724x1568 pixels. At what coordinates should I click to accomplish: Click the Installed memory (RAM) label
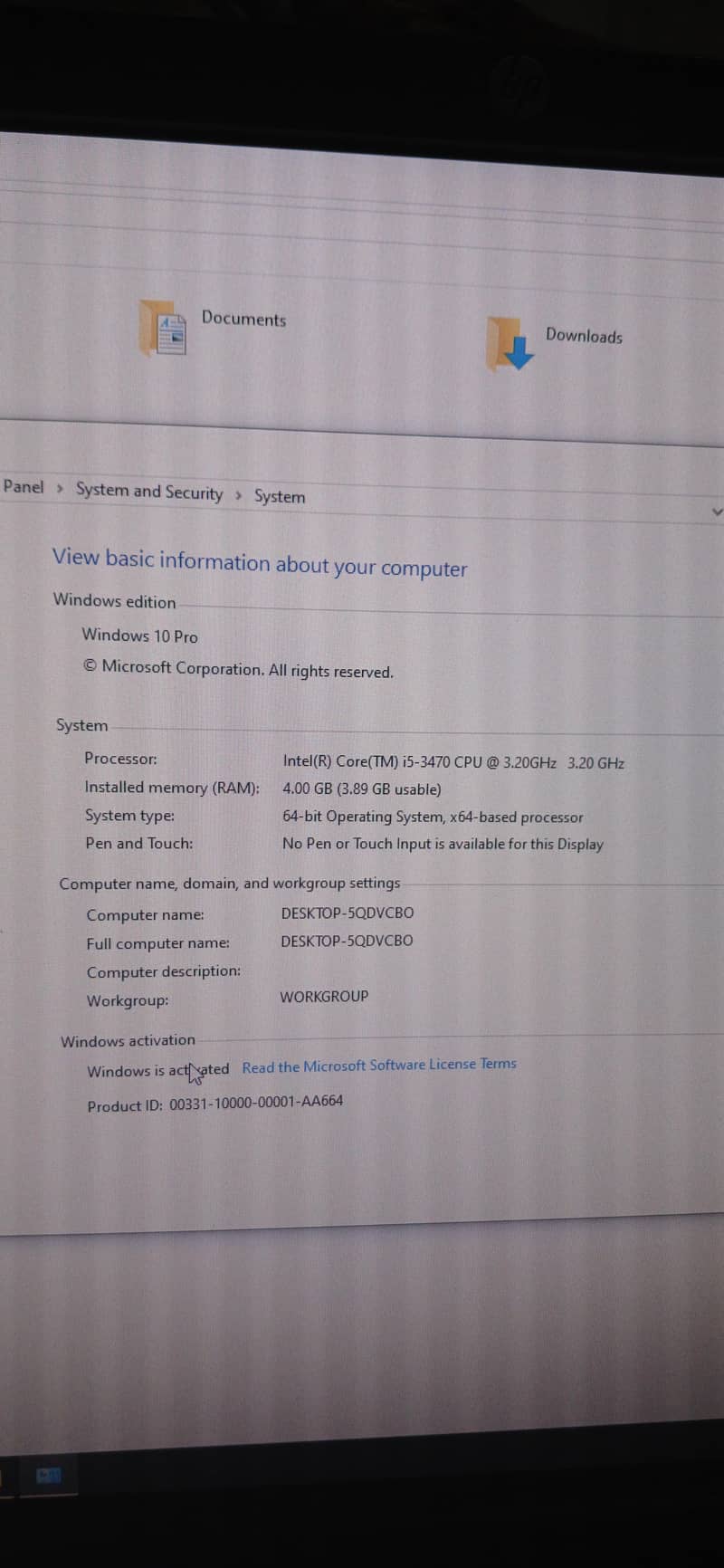point(172,788)
